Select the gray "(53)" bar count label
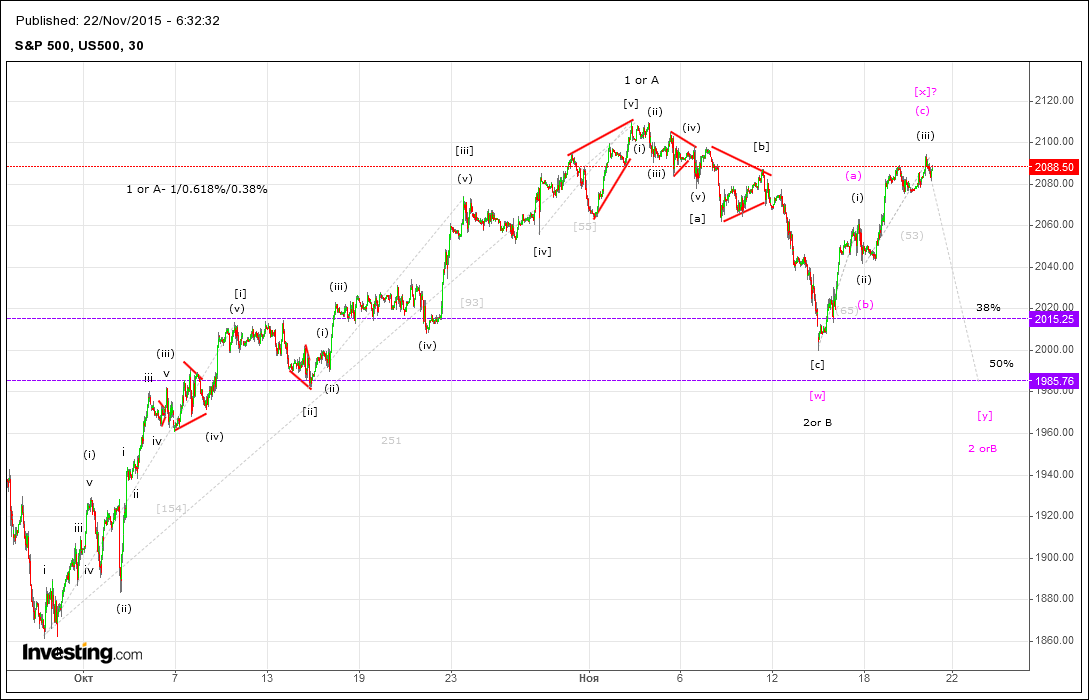 pyautogui.click(x=912, y=235)
